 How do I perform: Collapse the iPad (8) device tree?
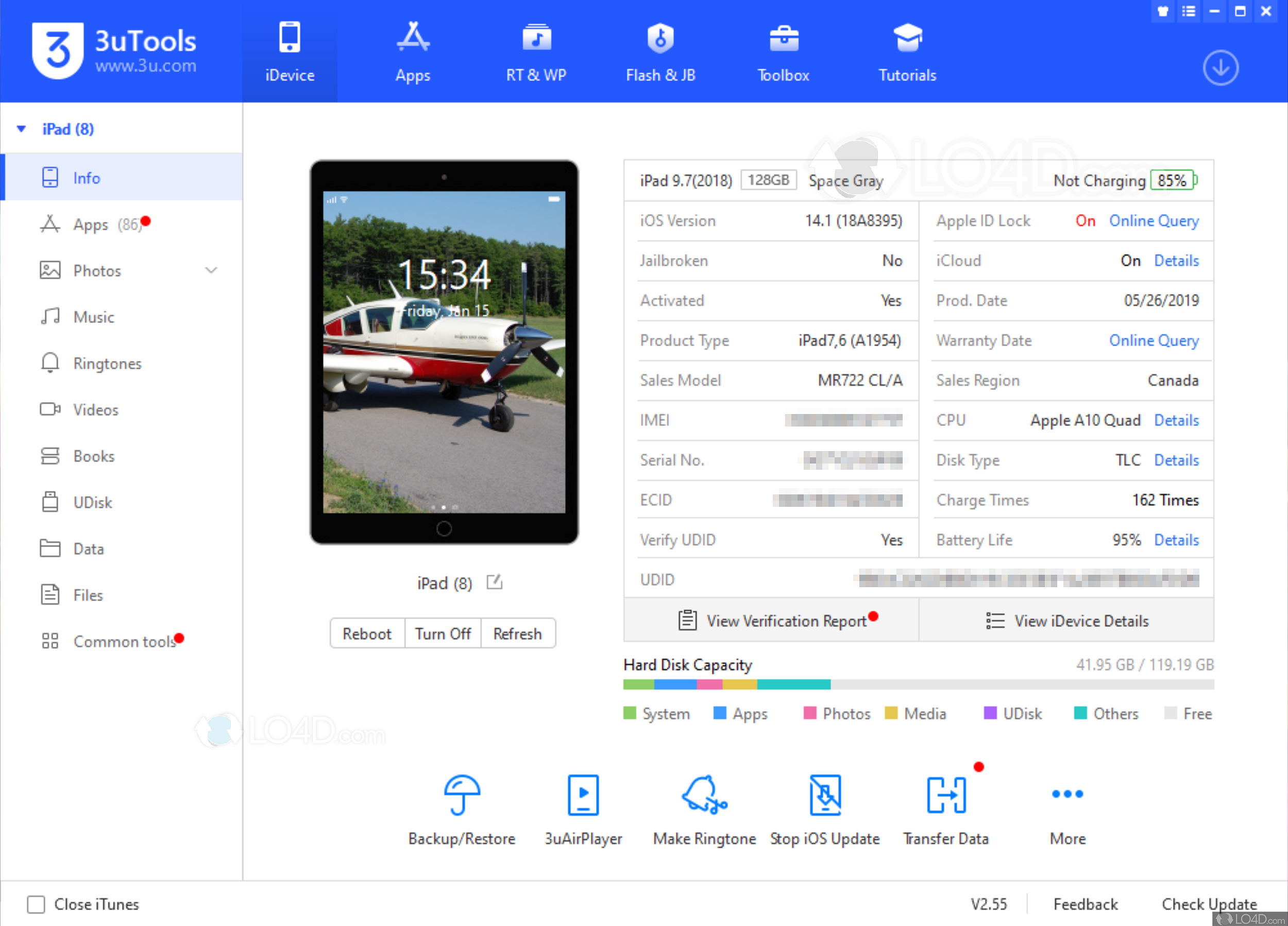pyautogui.click(x=22, y=129)
